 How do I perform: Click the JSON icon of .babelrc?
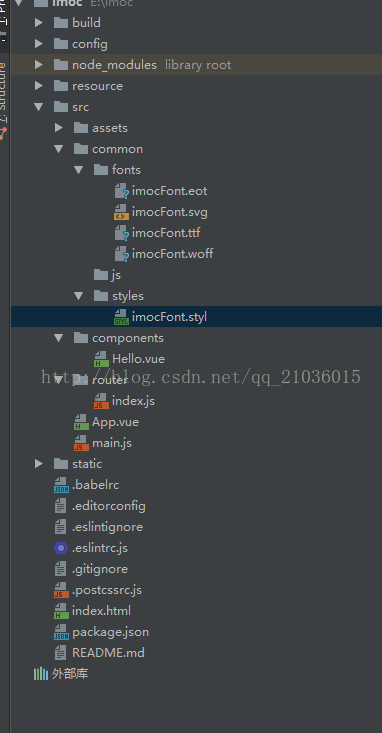(x=61, y=485)
